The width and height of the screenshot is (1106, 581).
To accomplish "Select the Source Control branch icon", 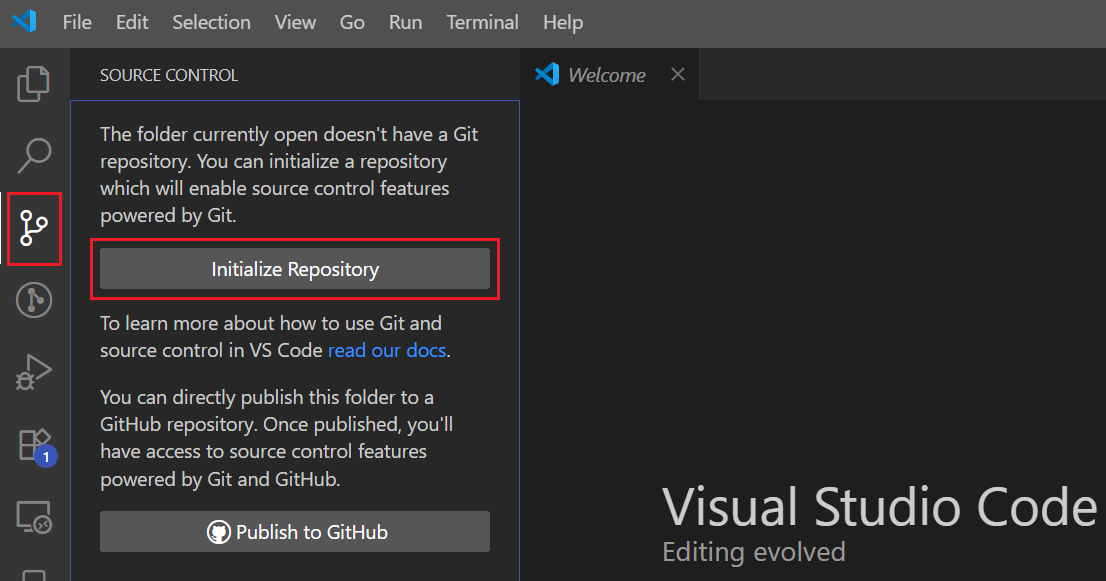I will 34,229.
